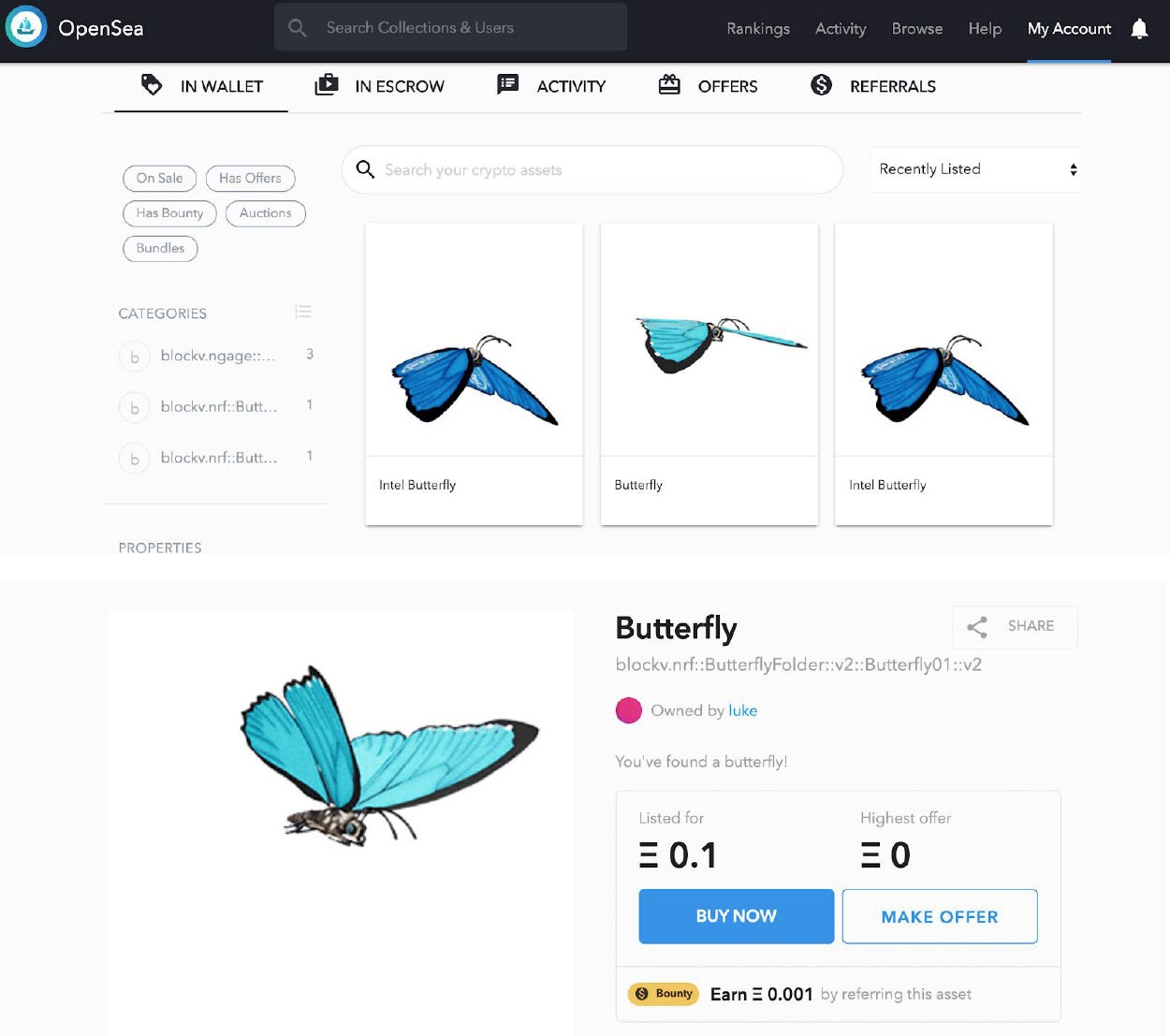Enable the Has Bounty filter chip
This screenshot has height=1036, width=1170.
click(169, 213)
